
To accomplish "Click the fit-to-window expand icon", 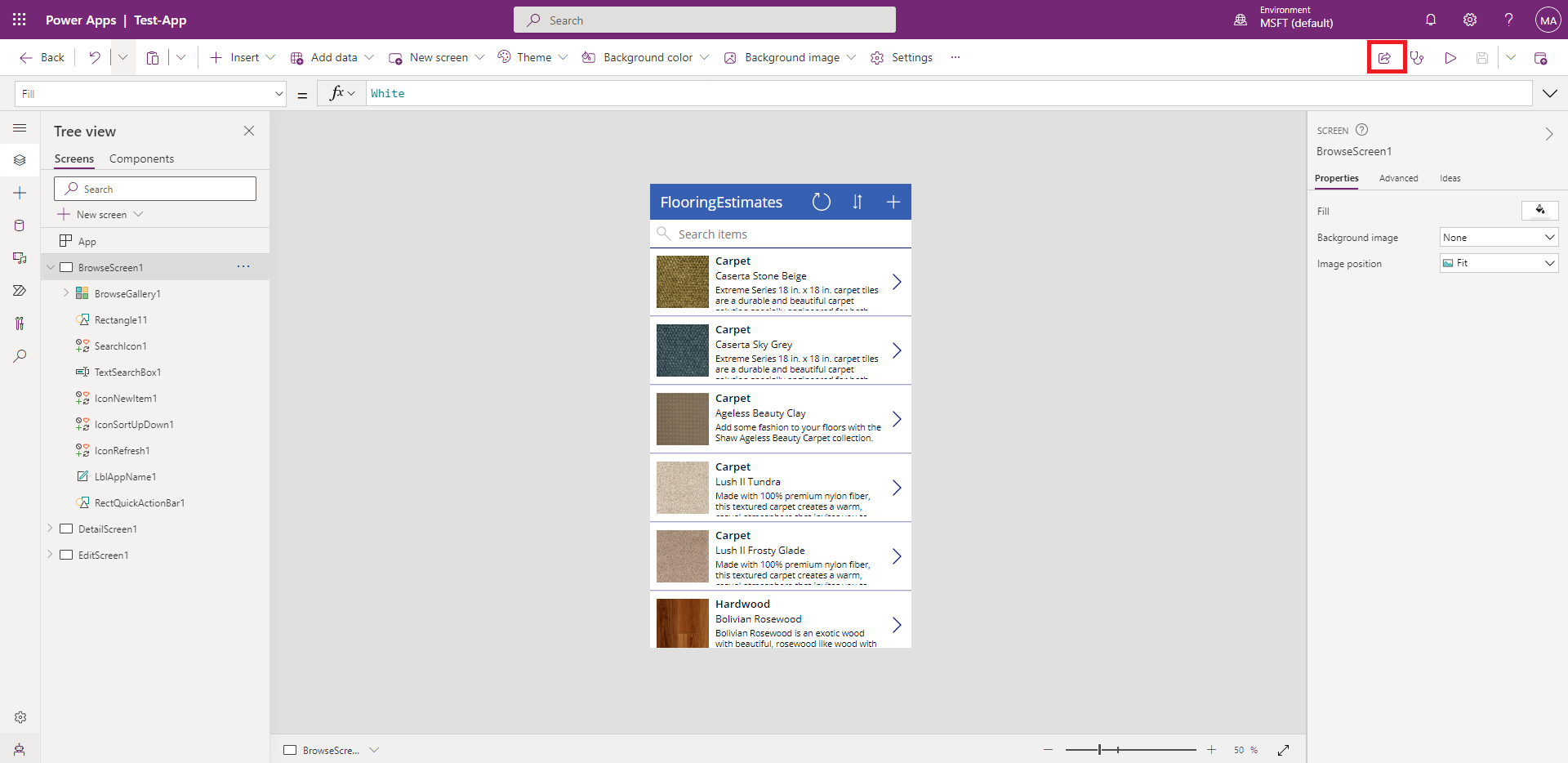I will [x=1283, y=750].
